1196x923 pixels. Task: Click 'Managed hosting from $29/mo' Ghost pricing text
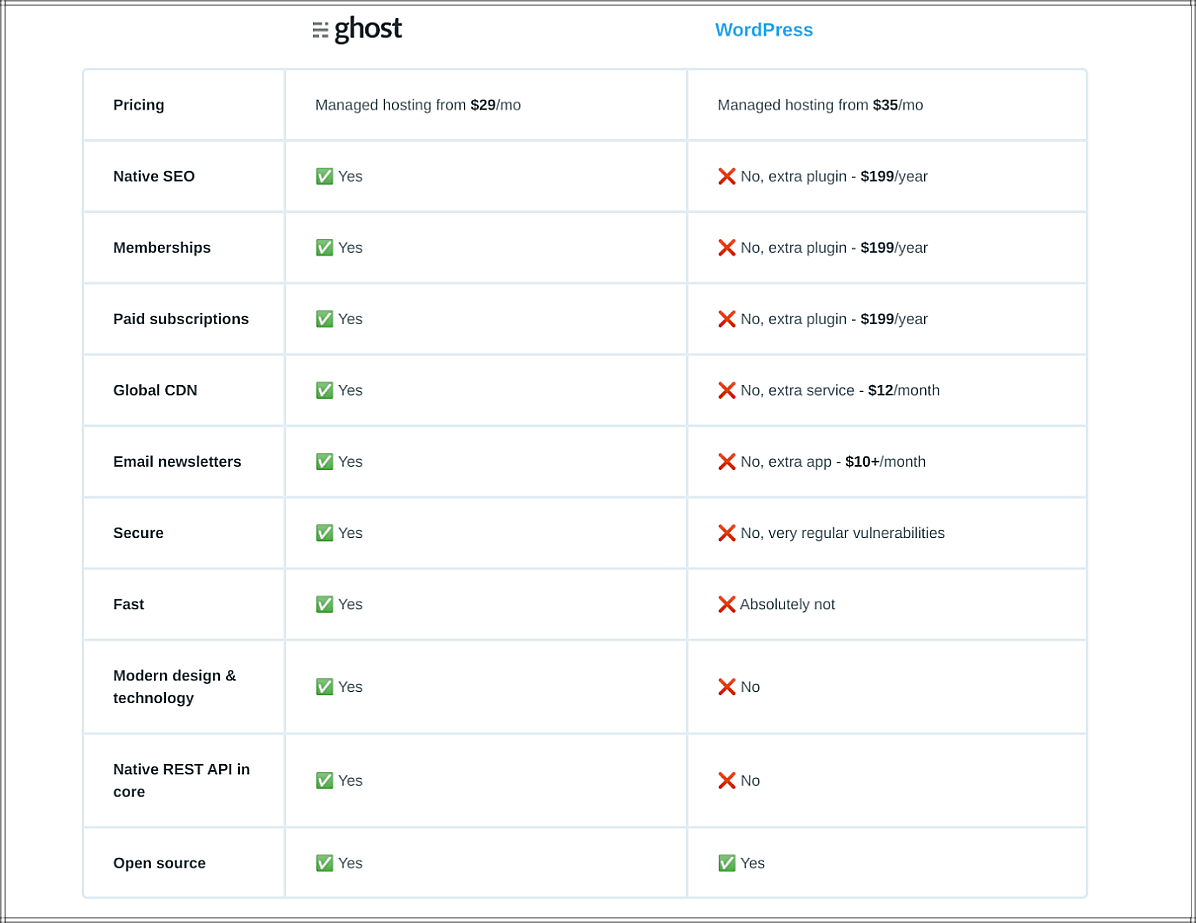pos(418,105)
